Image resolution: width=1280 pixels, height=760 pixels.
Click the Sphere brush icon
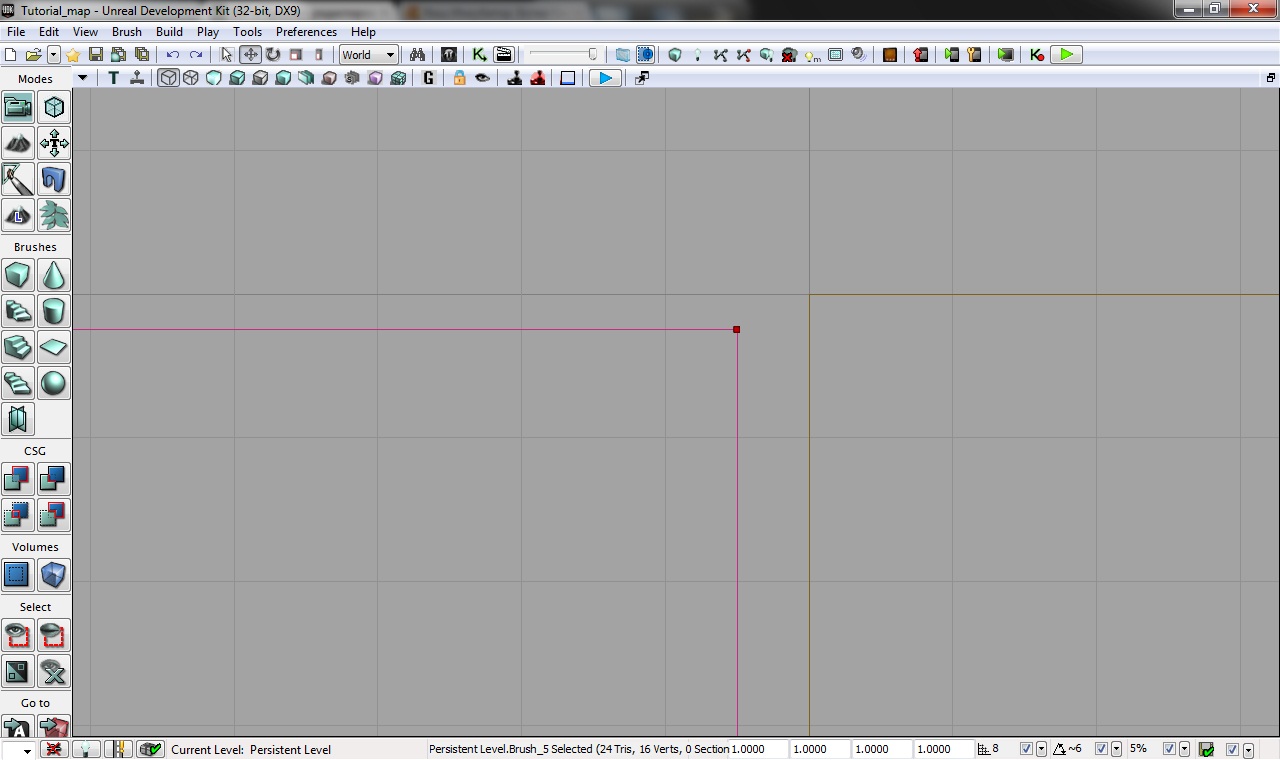click(x=54, y=383)
